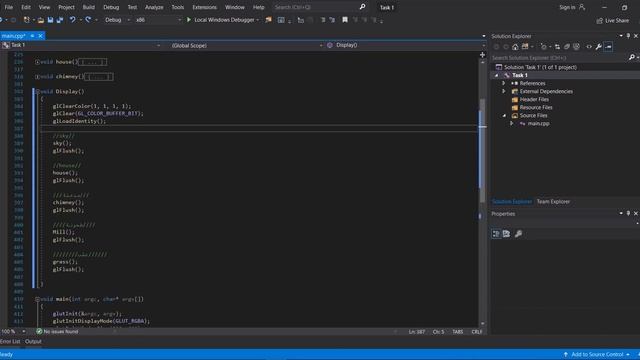Click the Sync with Active Document icon
The image size is (640, 360).
(x=557, y=47)
